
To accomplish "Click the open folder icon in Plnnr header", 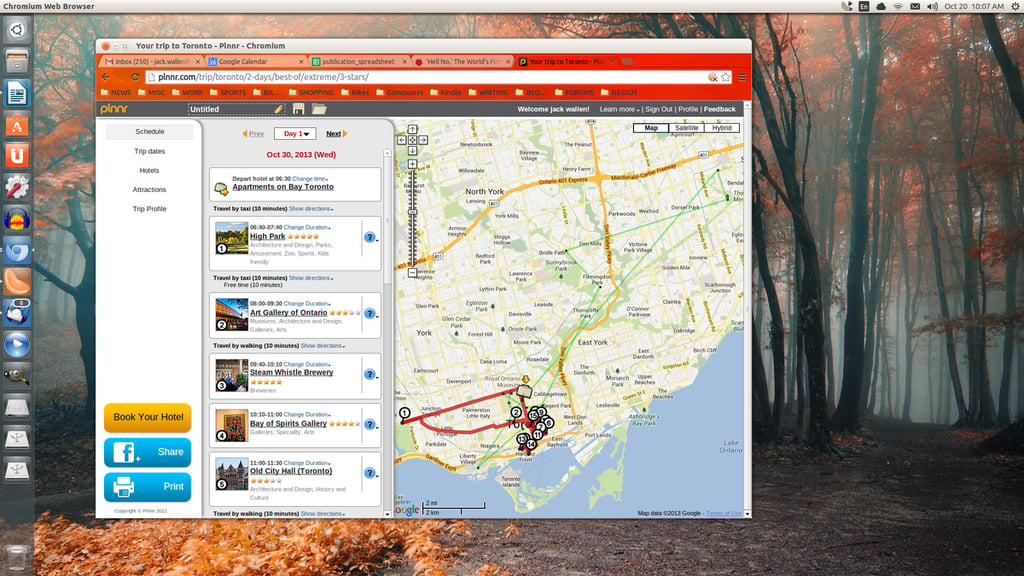I will pos(319,109).
